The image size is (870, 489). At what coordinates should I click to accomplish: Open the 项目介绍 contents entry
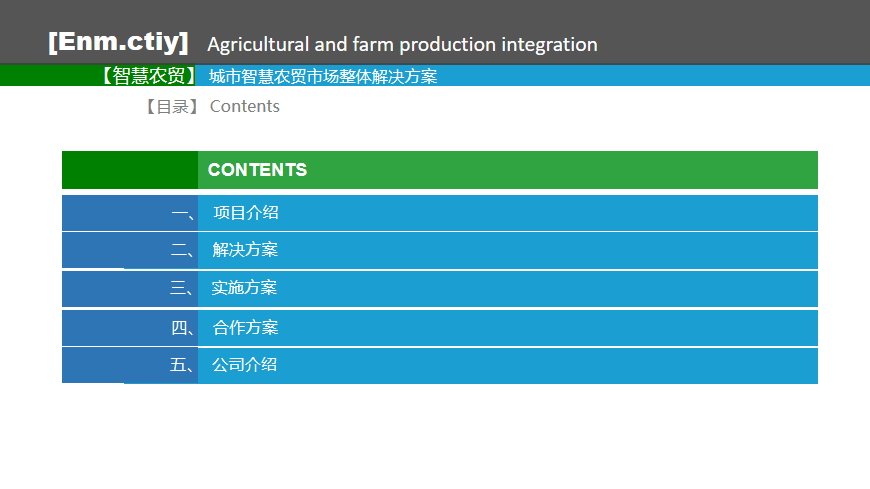pos(246,212)
